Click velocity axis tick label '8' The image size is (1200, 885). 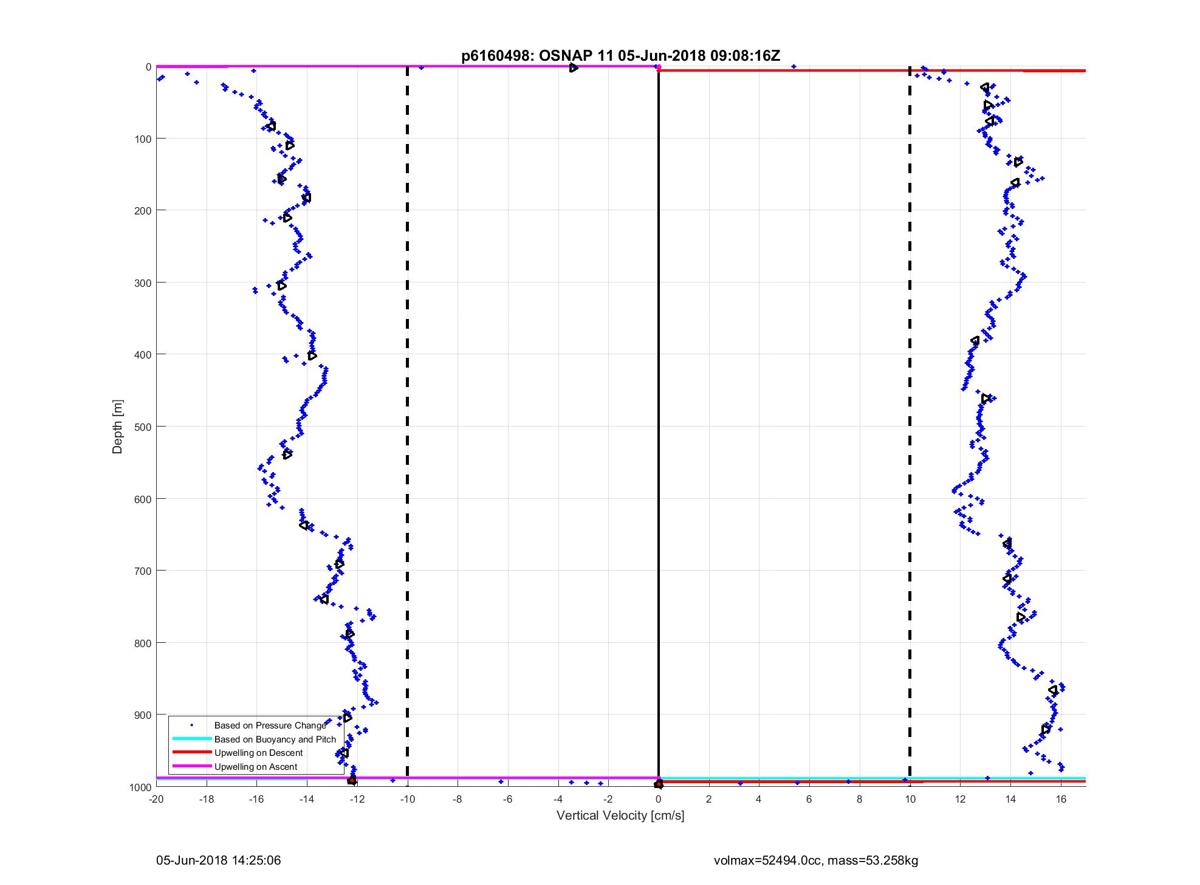[859, 799]
